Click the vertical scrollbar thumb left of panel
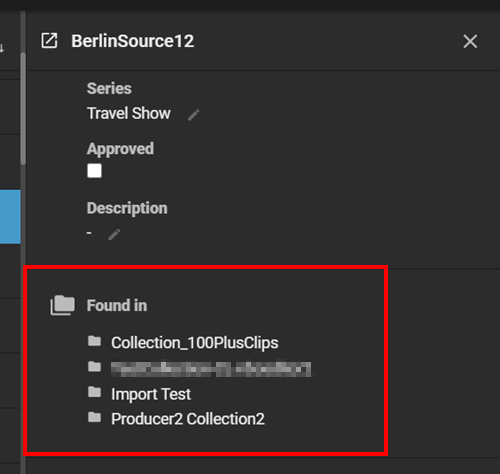The height and width of the screenshot is (474, 500). (x=23, y=108)
